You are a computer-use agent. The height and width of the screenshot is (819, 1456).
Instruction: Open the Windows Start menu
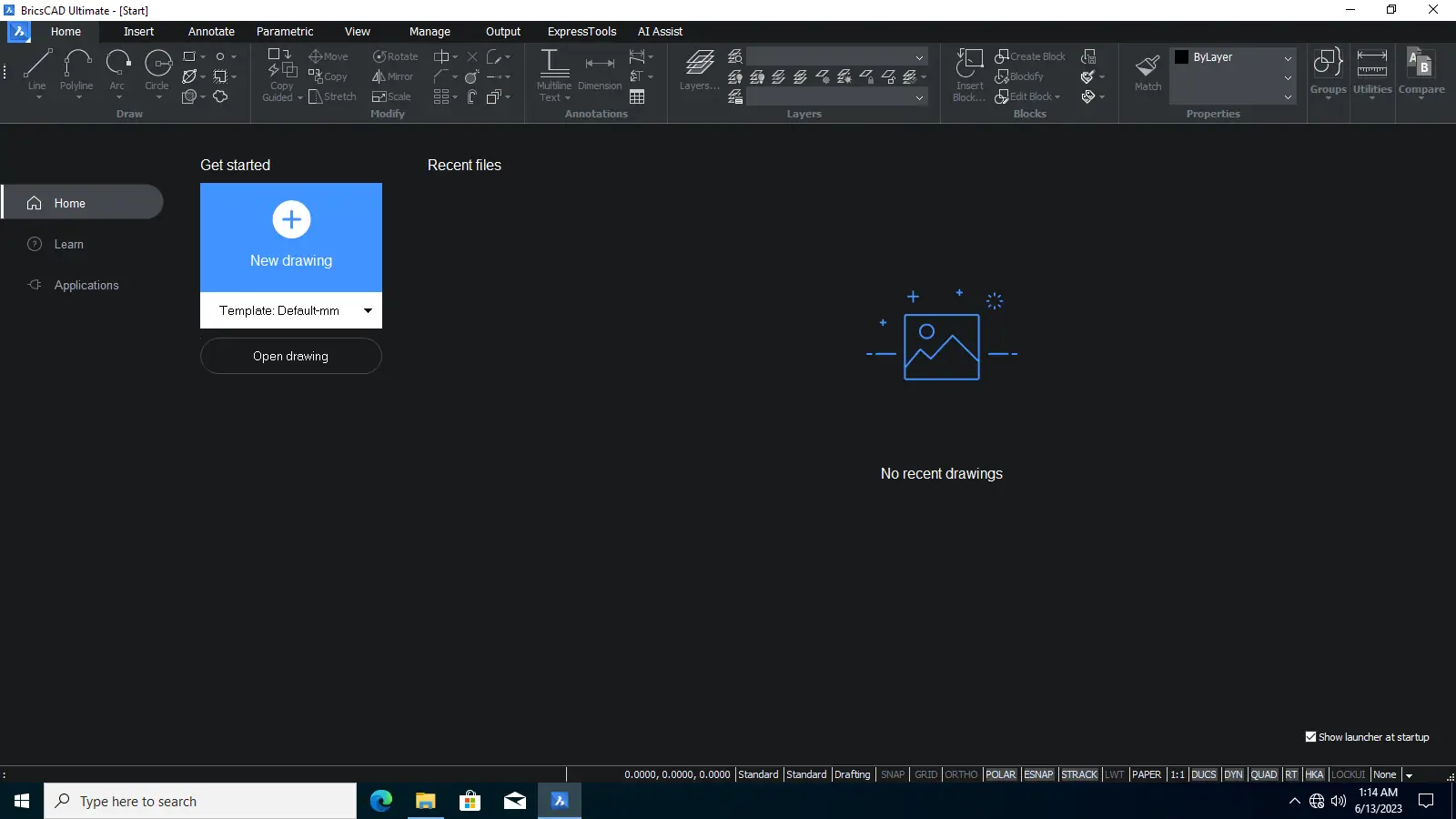[x=22, y=801]
